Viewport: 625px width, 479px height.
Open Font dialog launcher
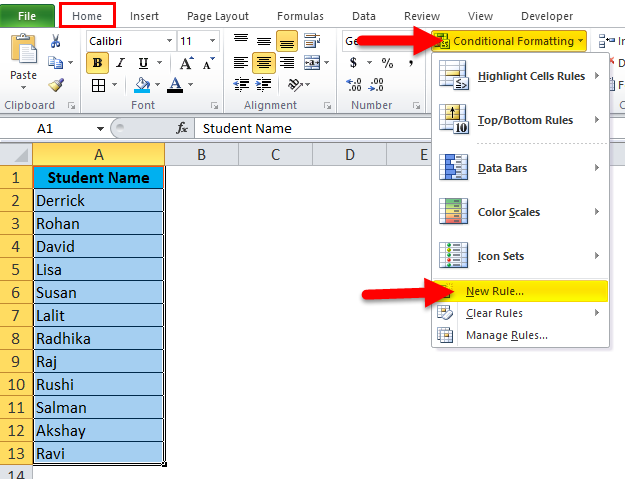tap(214, 106)
